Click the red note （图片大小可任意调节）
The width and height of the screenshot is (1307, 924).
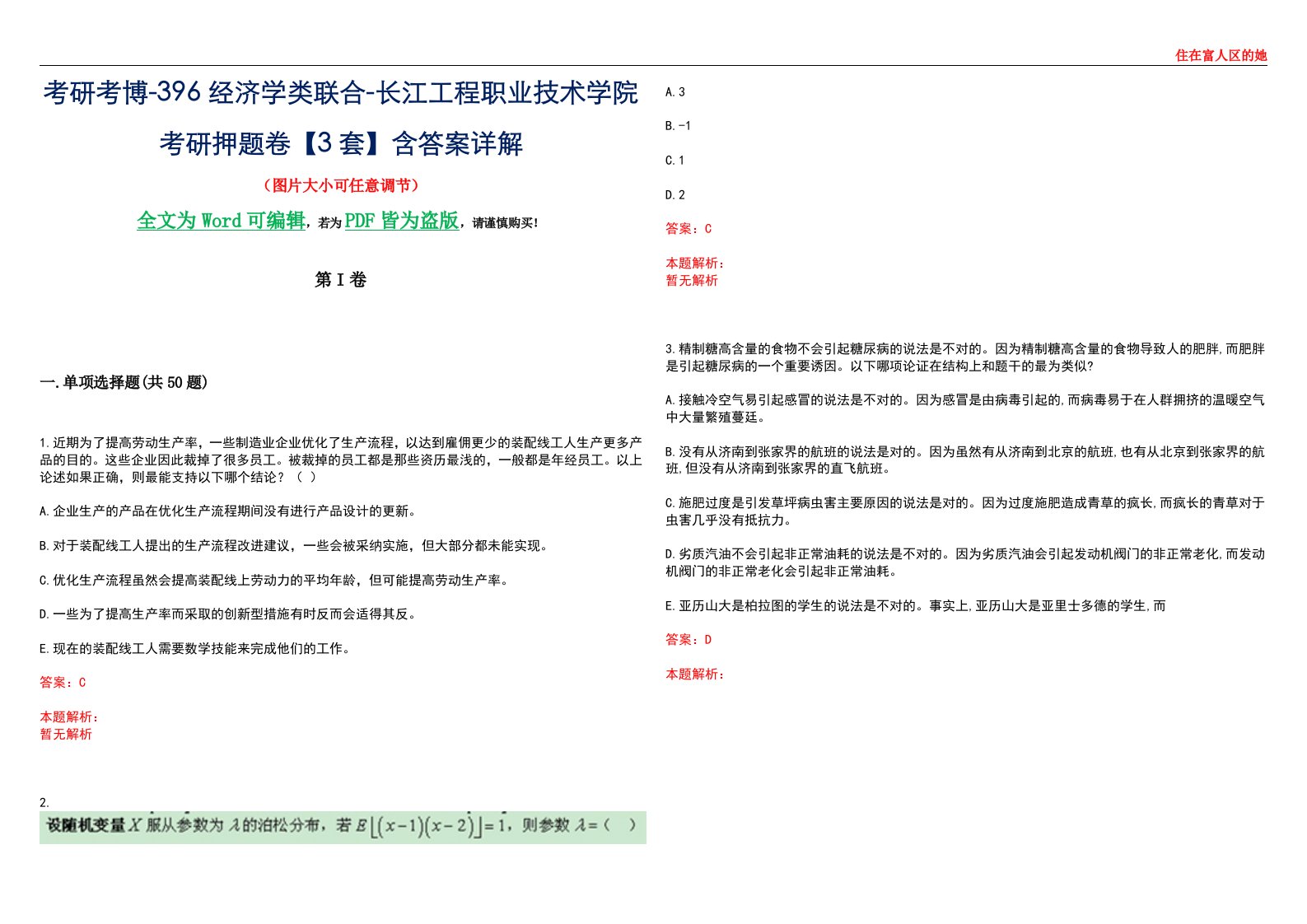tap(341, 185)
